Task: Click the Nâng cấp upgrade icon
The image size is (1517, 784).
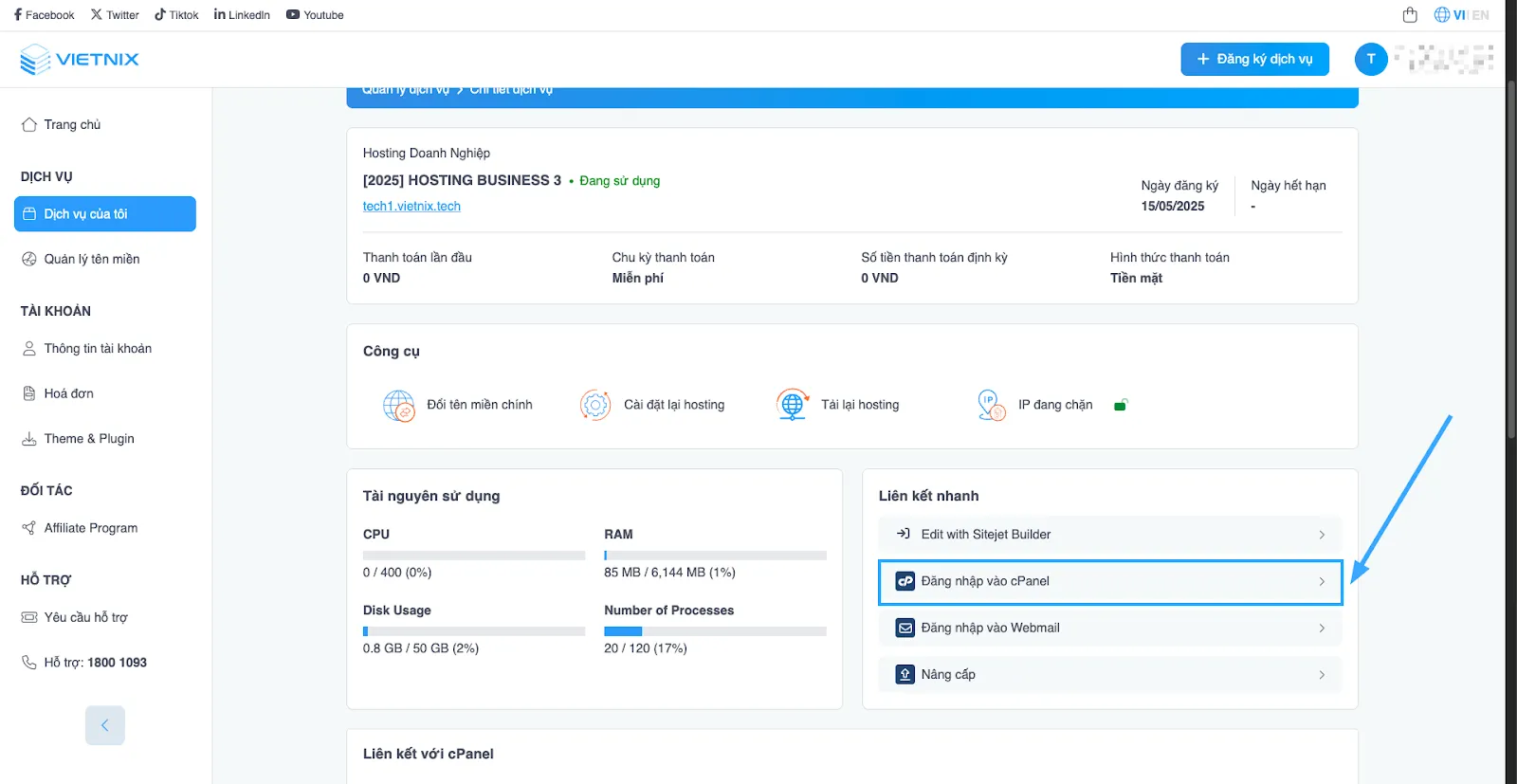Action: [x=905, y=674]
